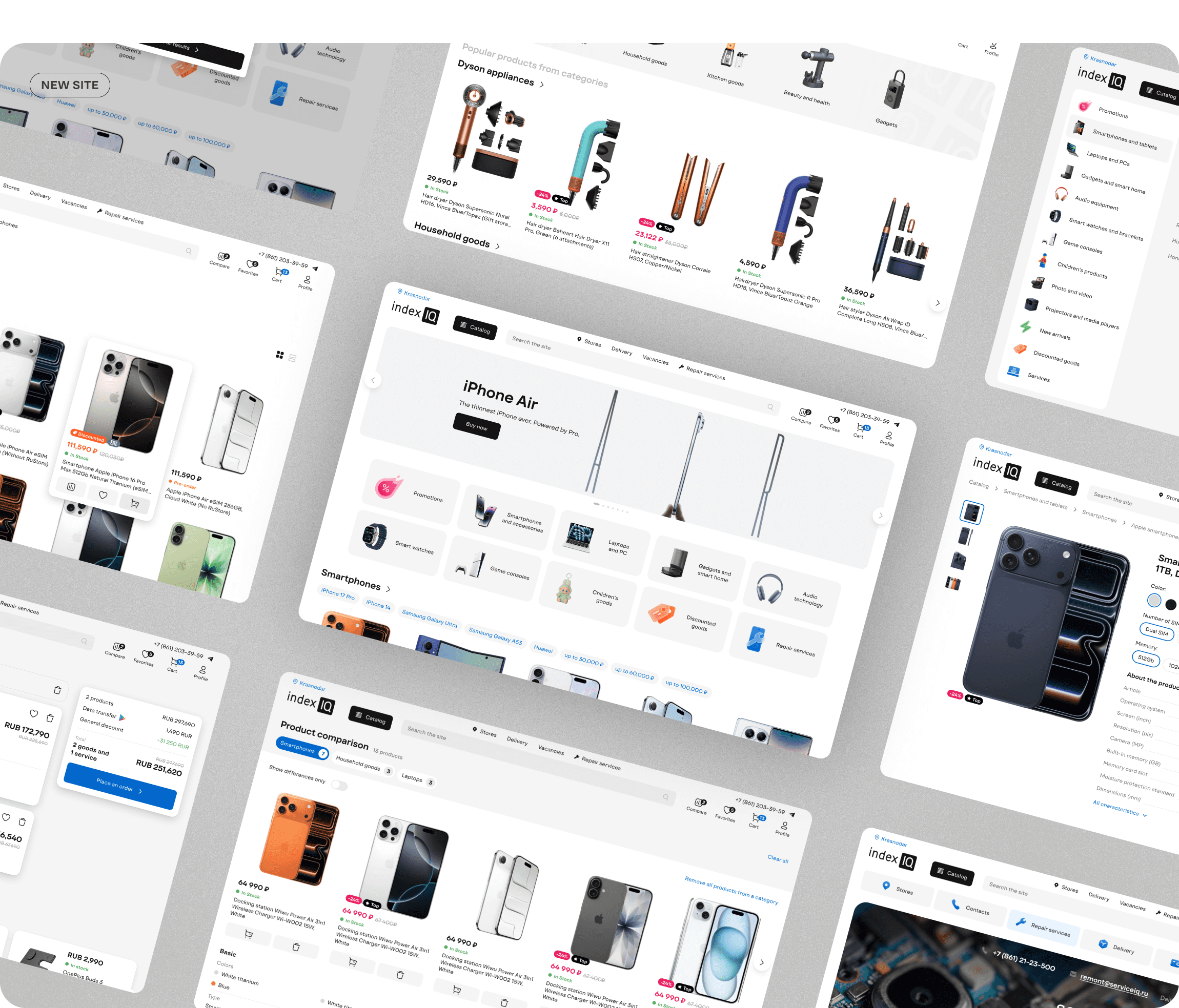Select the 512Gb memory option
Viewport: 1179px width, 1008px height.
pos(1146,659)
